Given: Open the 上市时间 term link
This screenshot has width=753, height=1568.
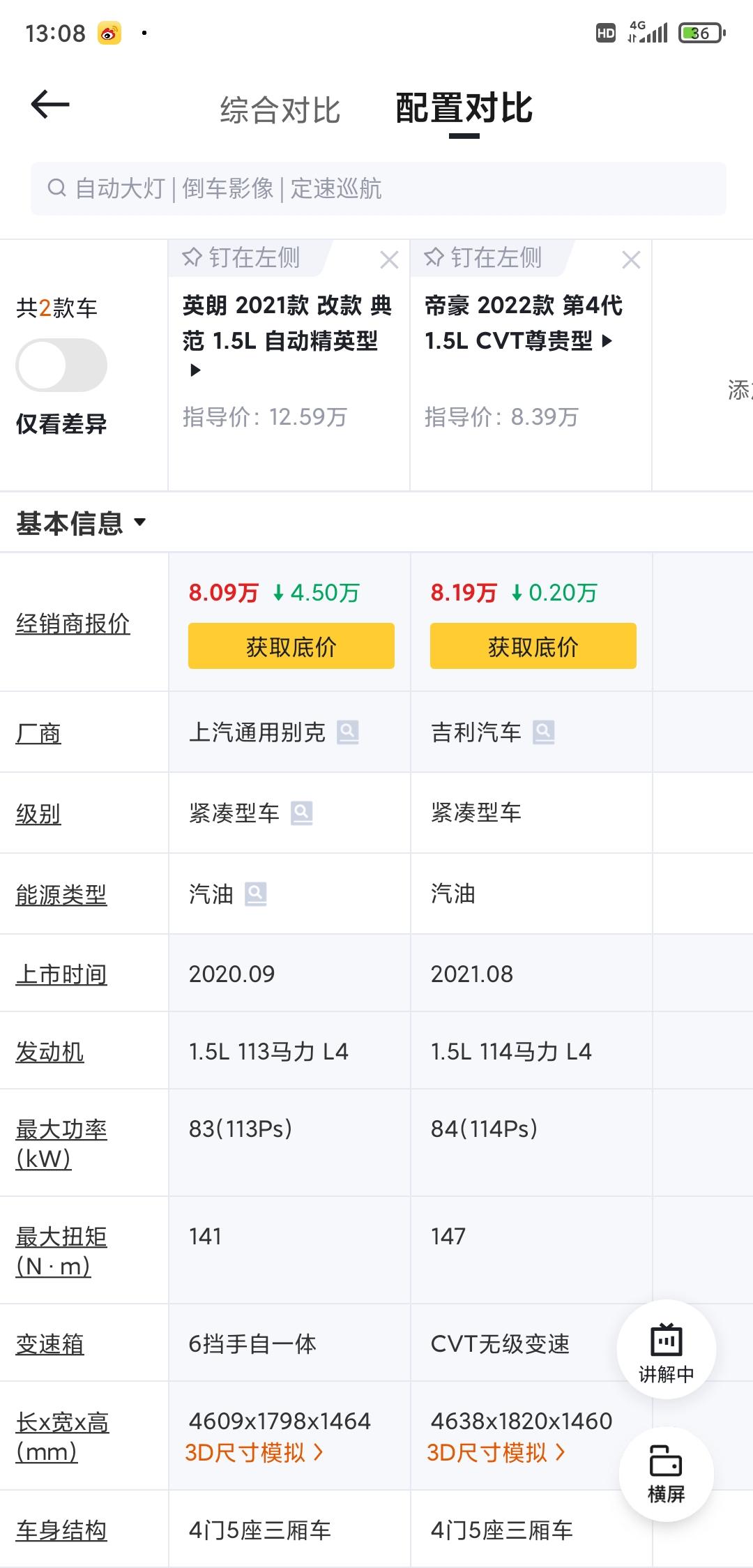Looking at the screenshot, I should [61, 974].
